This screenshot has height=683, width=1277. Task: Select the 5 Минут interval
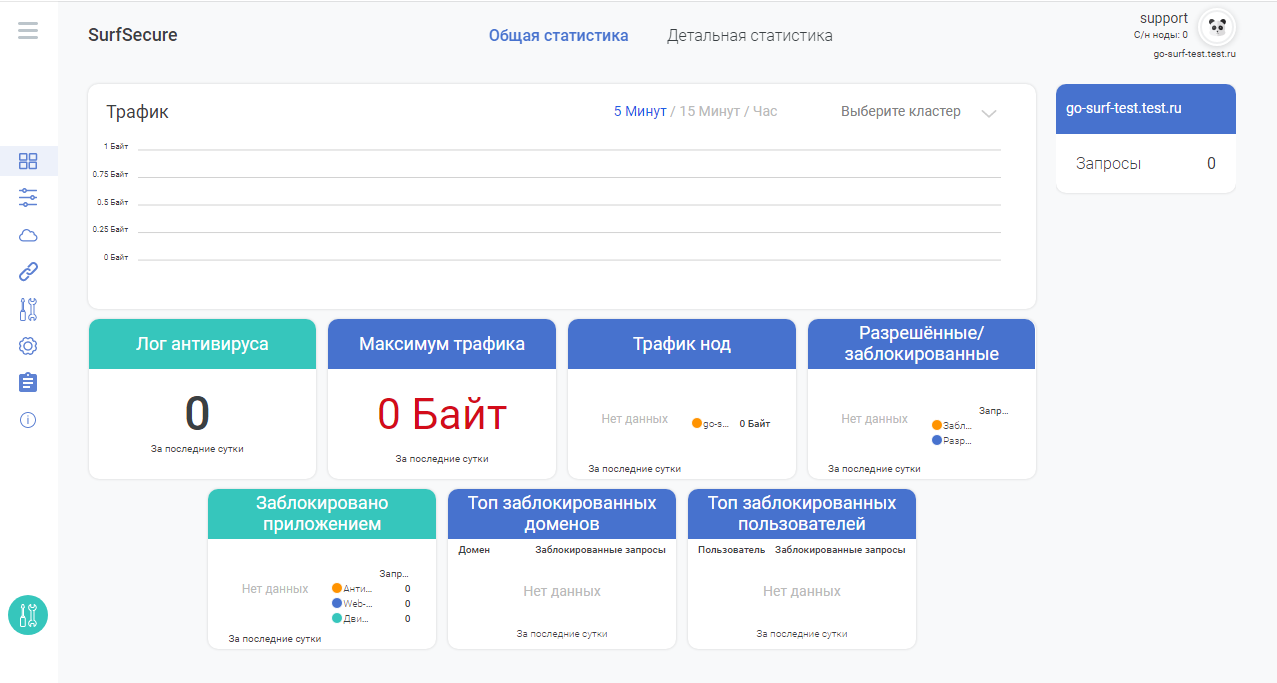pyautogui.click(x=640, y=111)
